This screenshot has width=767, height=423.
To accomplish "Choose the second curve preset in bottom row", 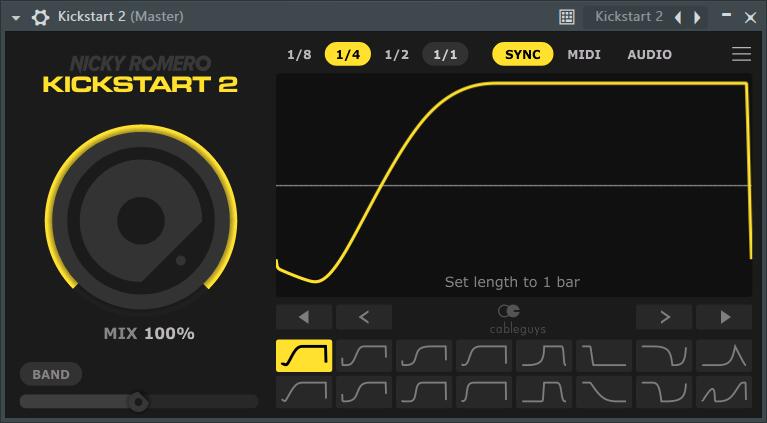I will point(364,392).
